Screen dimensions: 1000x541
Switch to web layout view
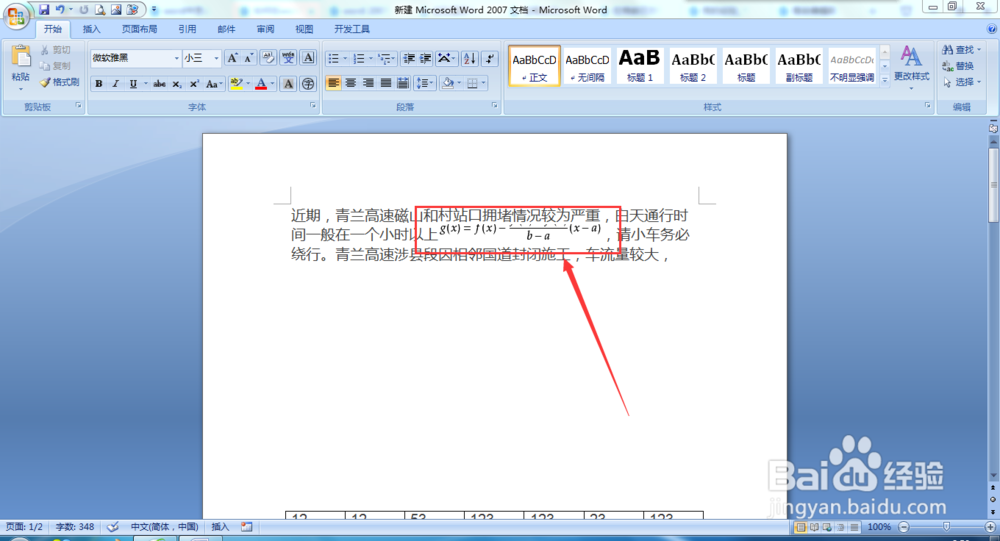tap(827, 527)
